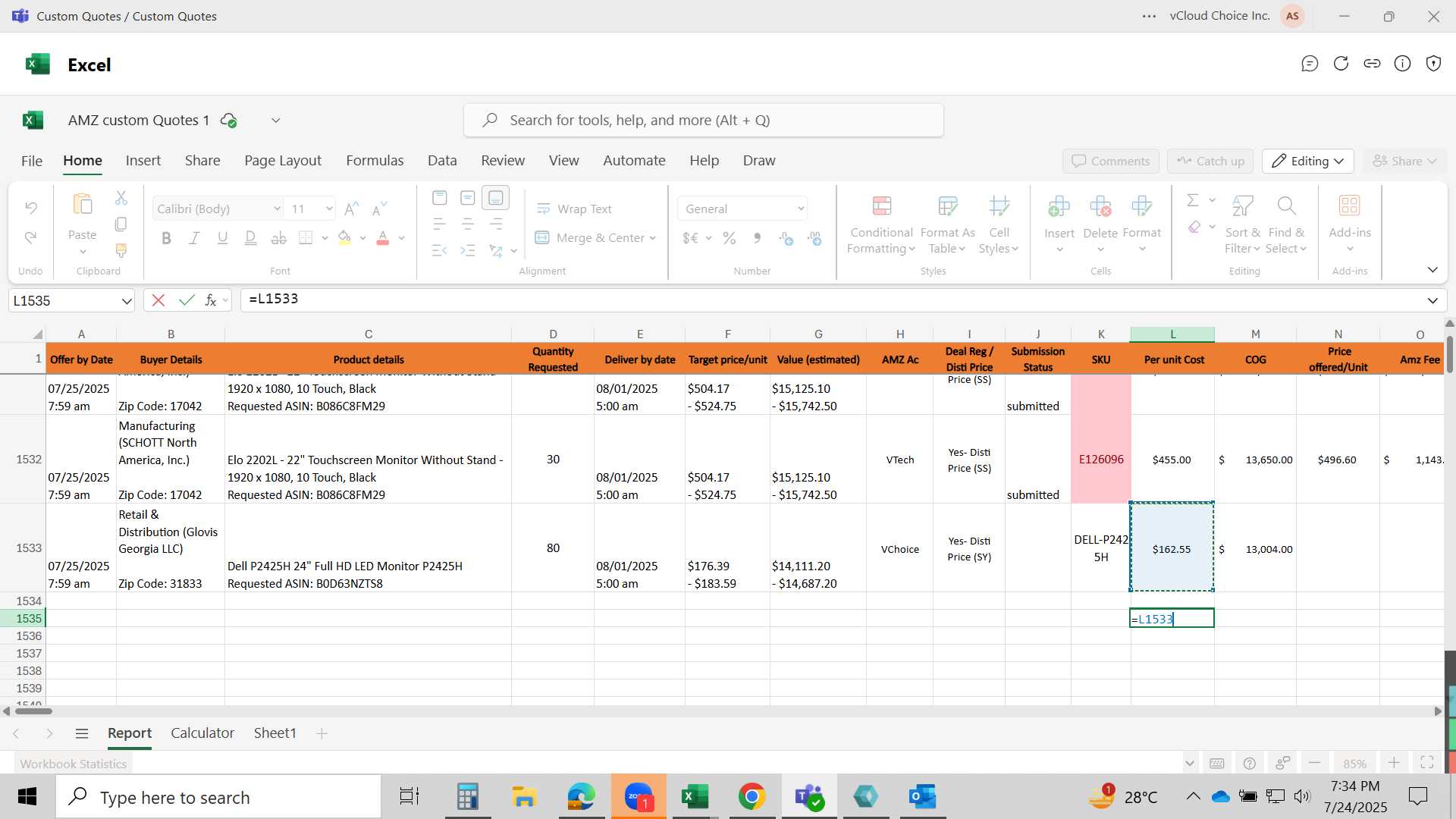Viewport: 1456px width, 819px height.
Task: Expand Merge & Center options arrow
Action: [x=652, y=238]
